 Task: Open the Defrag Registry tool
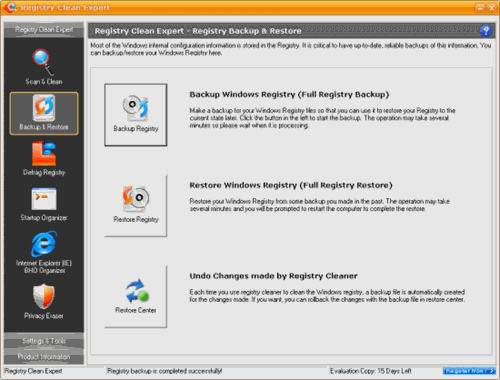tap(44, 158)
